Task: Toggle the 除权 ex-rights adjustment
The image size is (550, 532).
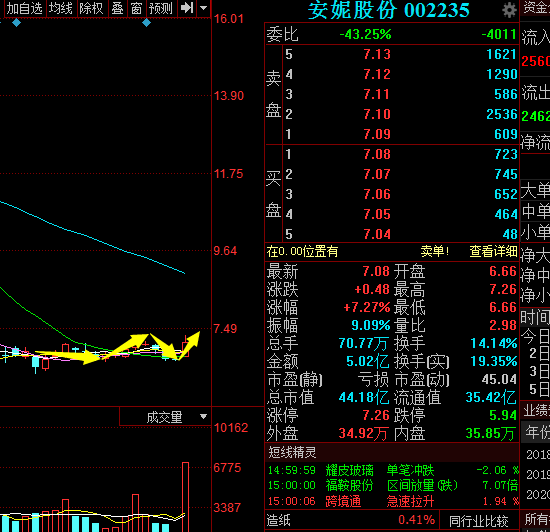Action: tap(92, 8)
